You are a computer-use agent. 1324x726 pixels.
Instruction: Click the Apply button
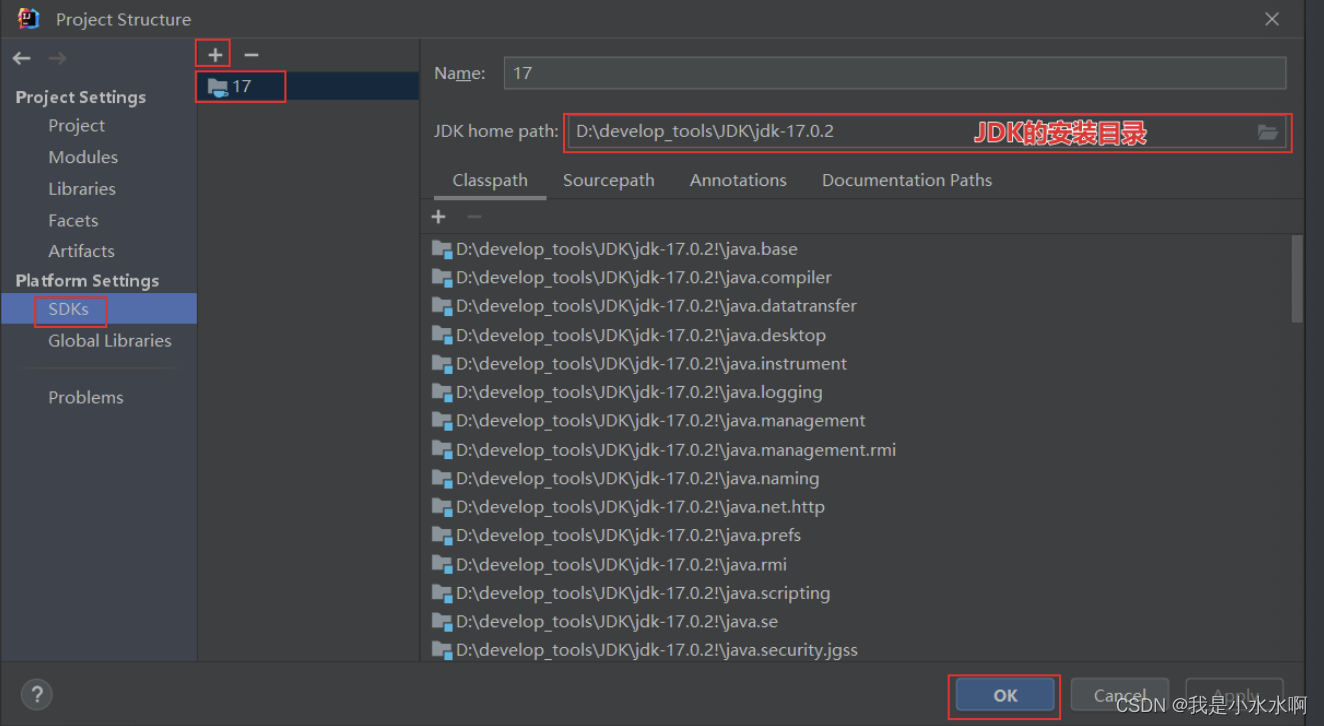[x=1235, y=695]
